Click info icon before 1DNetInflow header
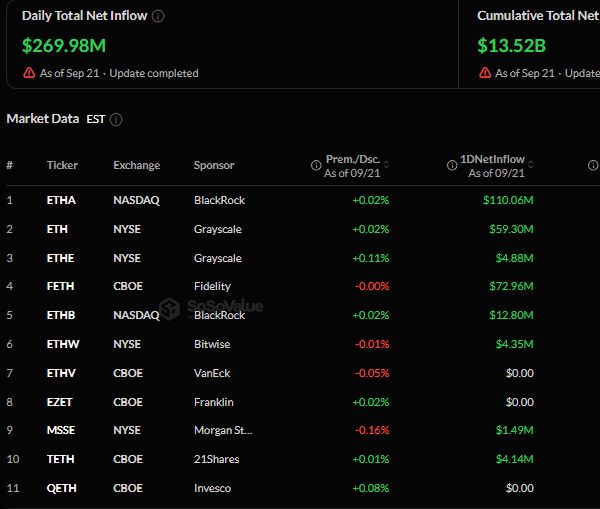The height and width of the screenshot is (509, 600). pyautogui.click(x=452, y=165)
